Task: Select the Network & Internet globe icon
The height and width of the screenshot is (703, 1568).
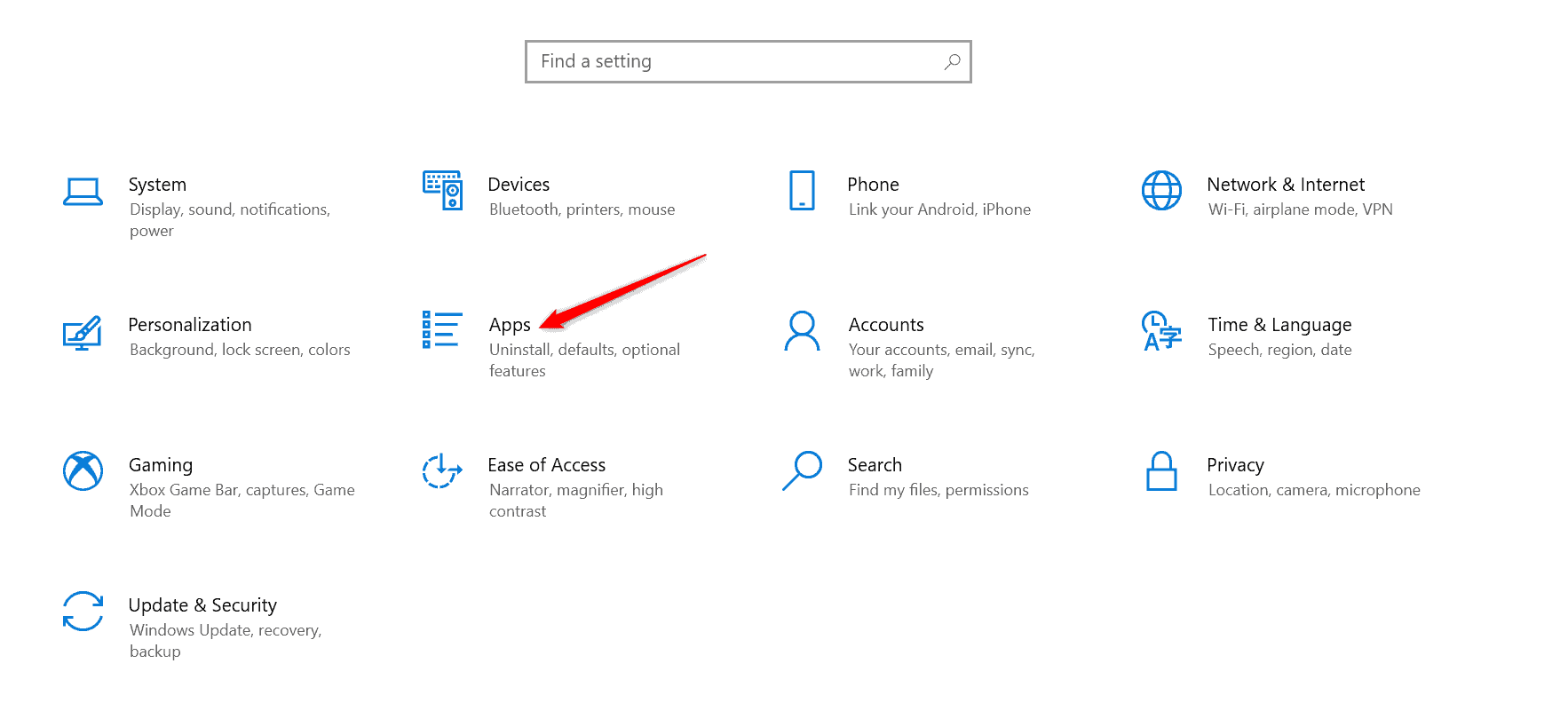Action: coord(1161,190)
